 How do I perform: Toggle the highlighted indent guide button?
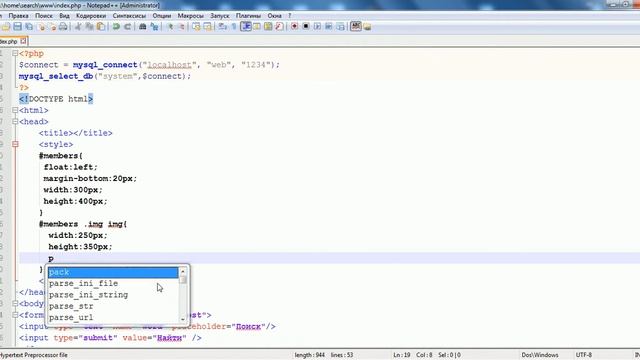pyautogui.click(x=246, y=27)
